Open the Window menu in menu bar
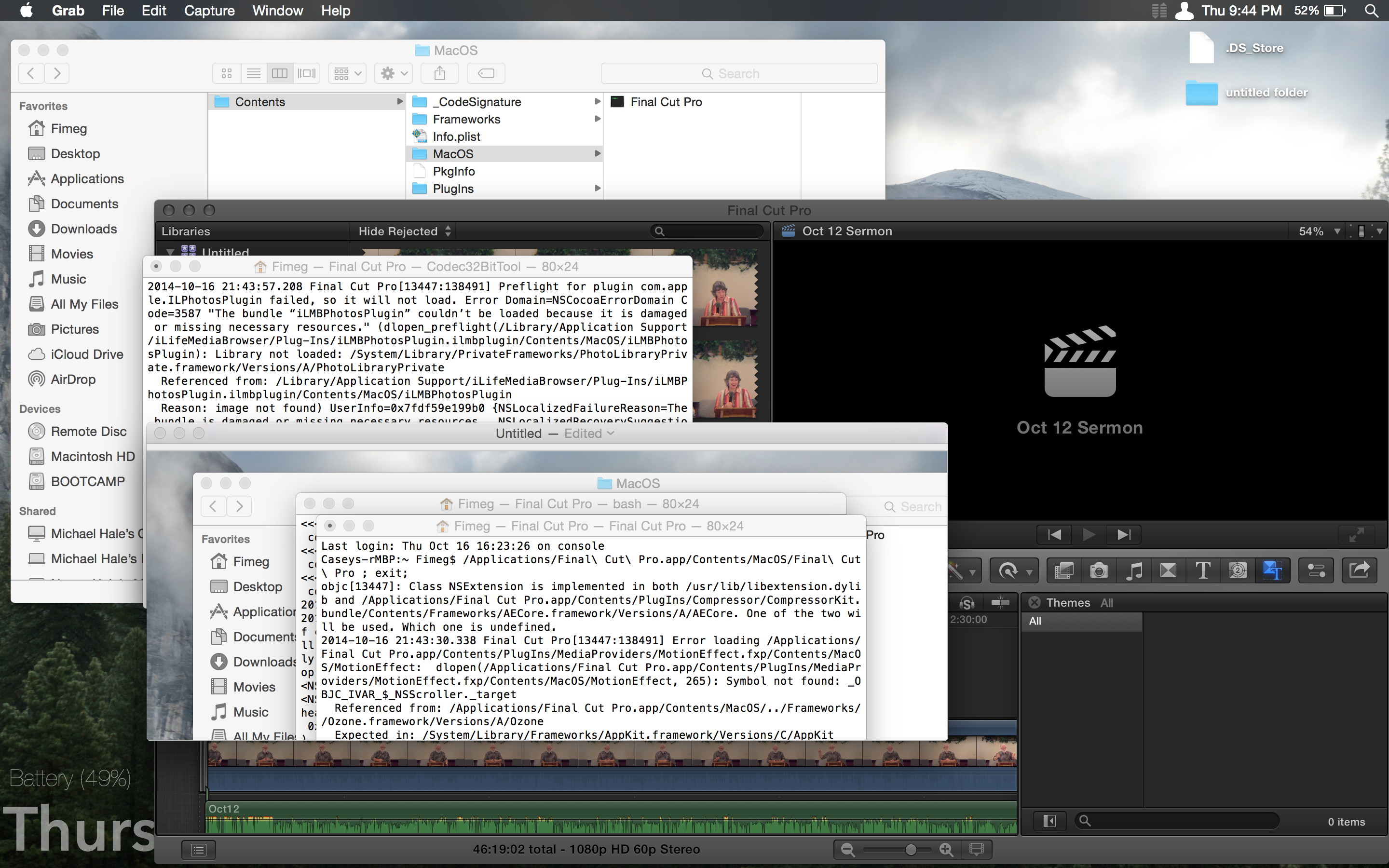The width and height of the screenshot is (1389, 868). [277, 10]
